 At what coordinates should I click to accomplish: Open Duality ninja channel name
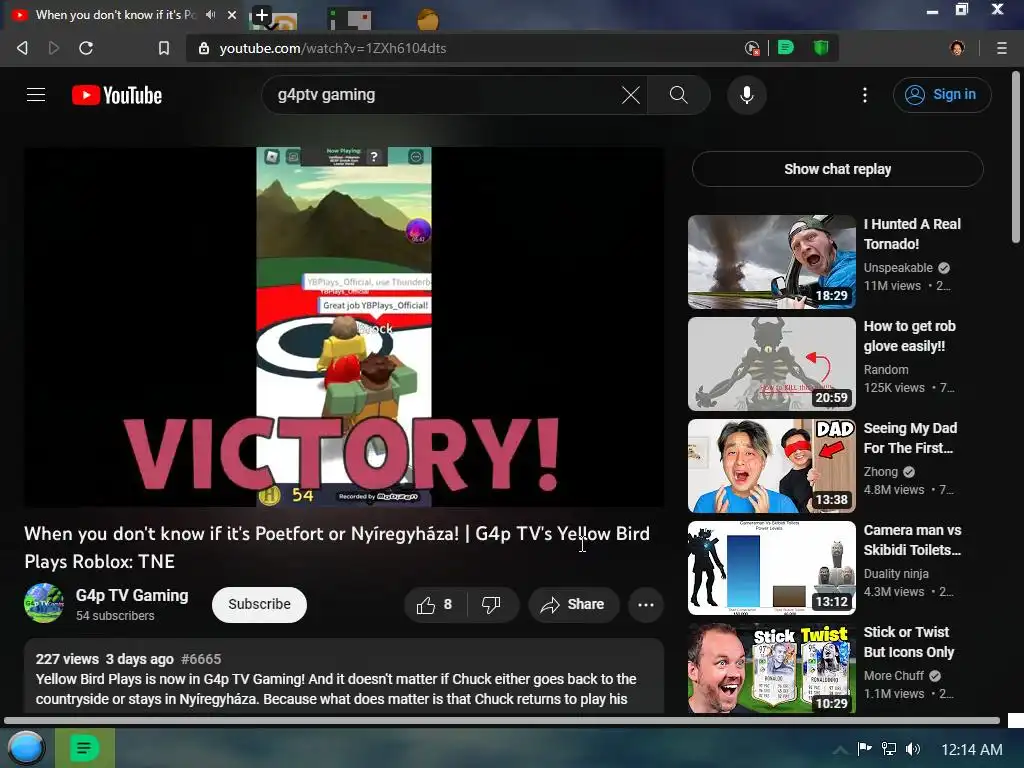point(896,573)
